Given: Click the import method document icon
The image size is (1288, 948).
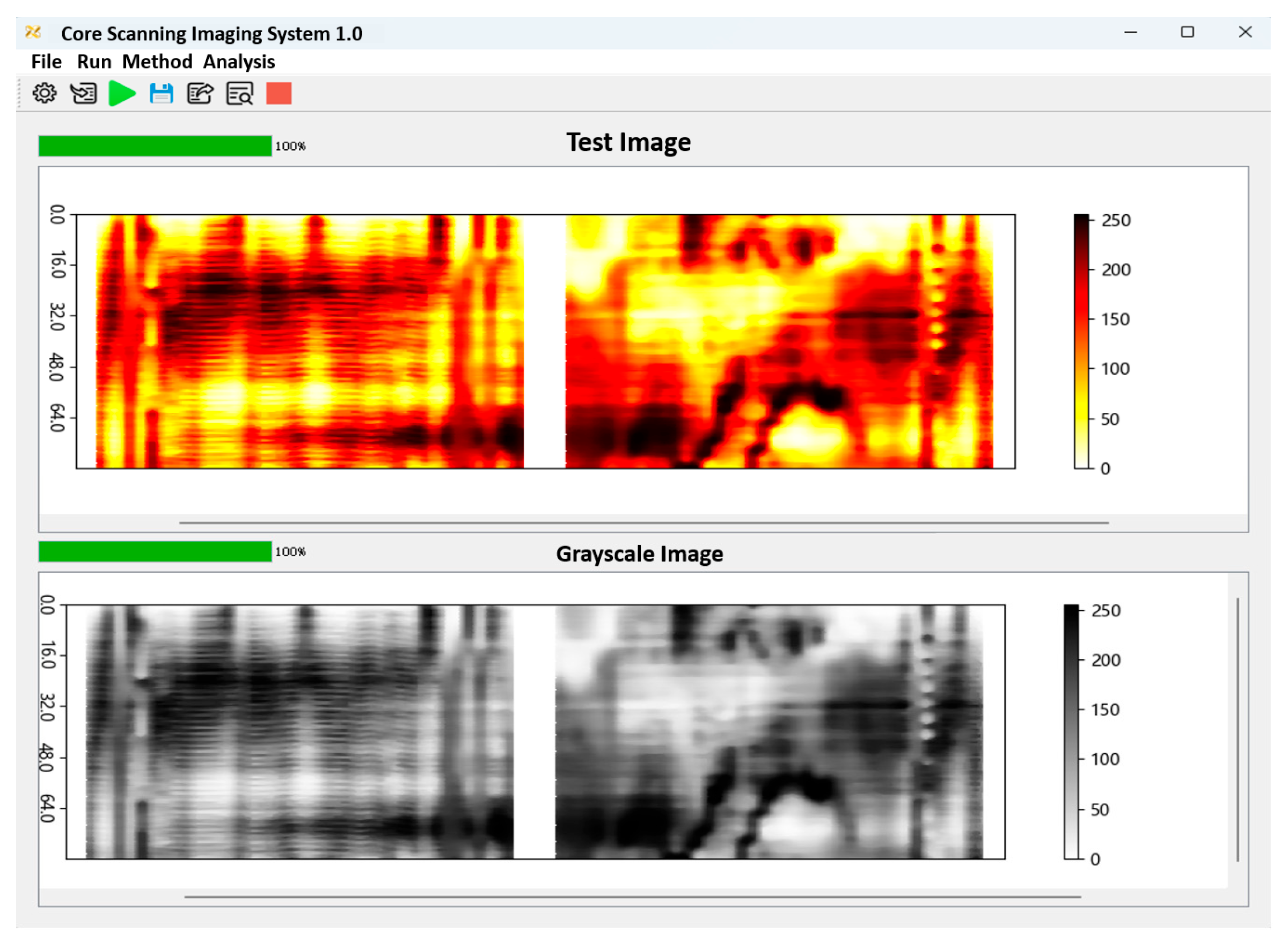Looking at the screenshot, I should [84, 93].
